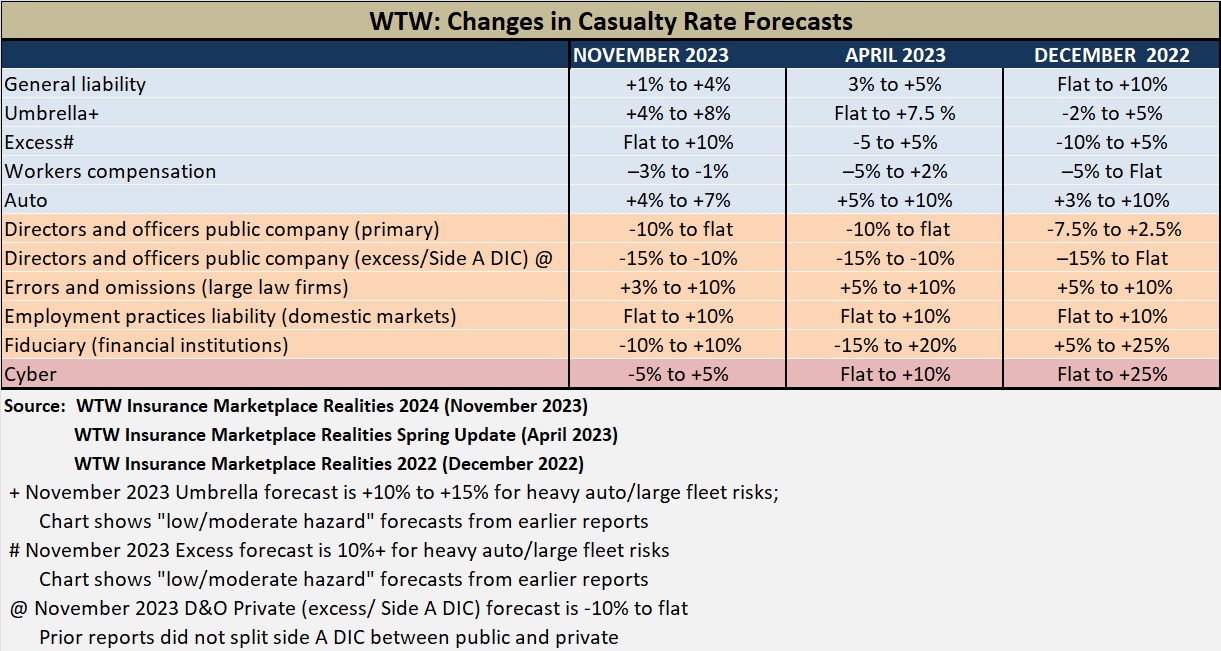Click the Workers compensation row label
The image size is (1221, 651).
pyautogui.click(x=110, y=171)
